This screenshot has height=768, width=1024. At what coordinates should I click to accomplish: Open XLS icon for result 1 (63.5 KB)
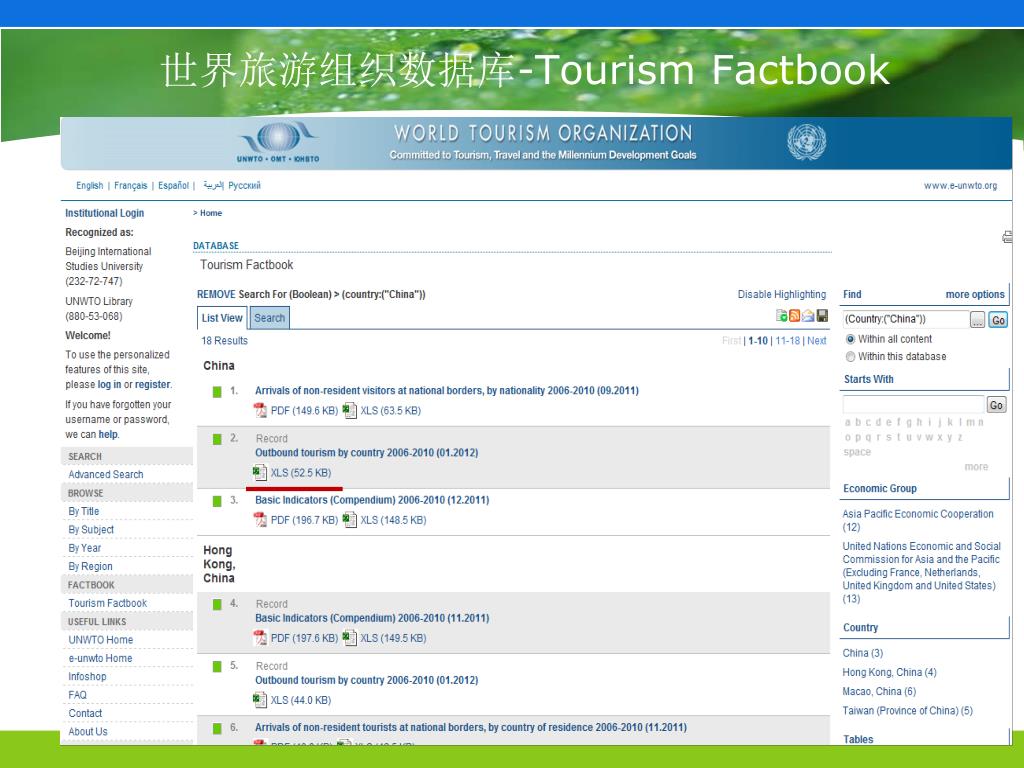[x=349, y=410]
